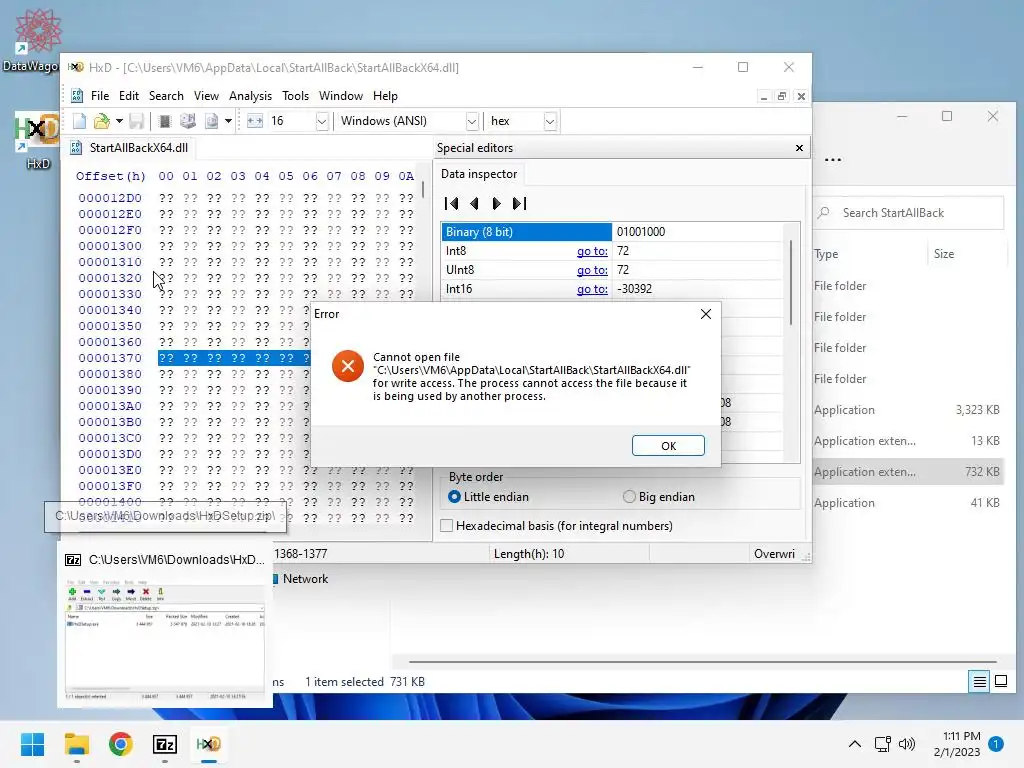Open the Windows (ANSI) charset dropdown
1024x768 pixels.
click(x=472, y=121)
